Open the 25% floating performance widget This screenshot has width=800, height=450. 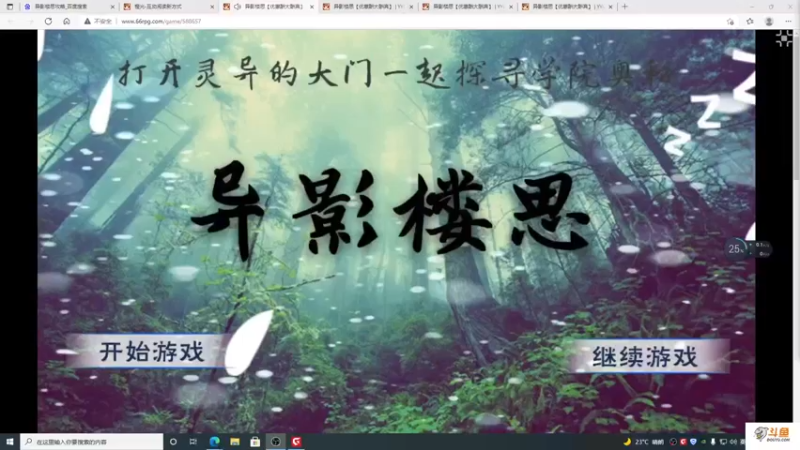[747, 248]
